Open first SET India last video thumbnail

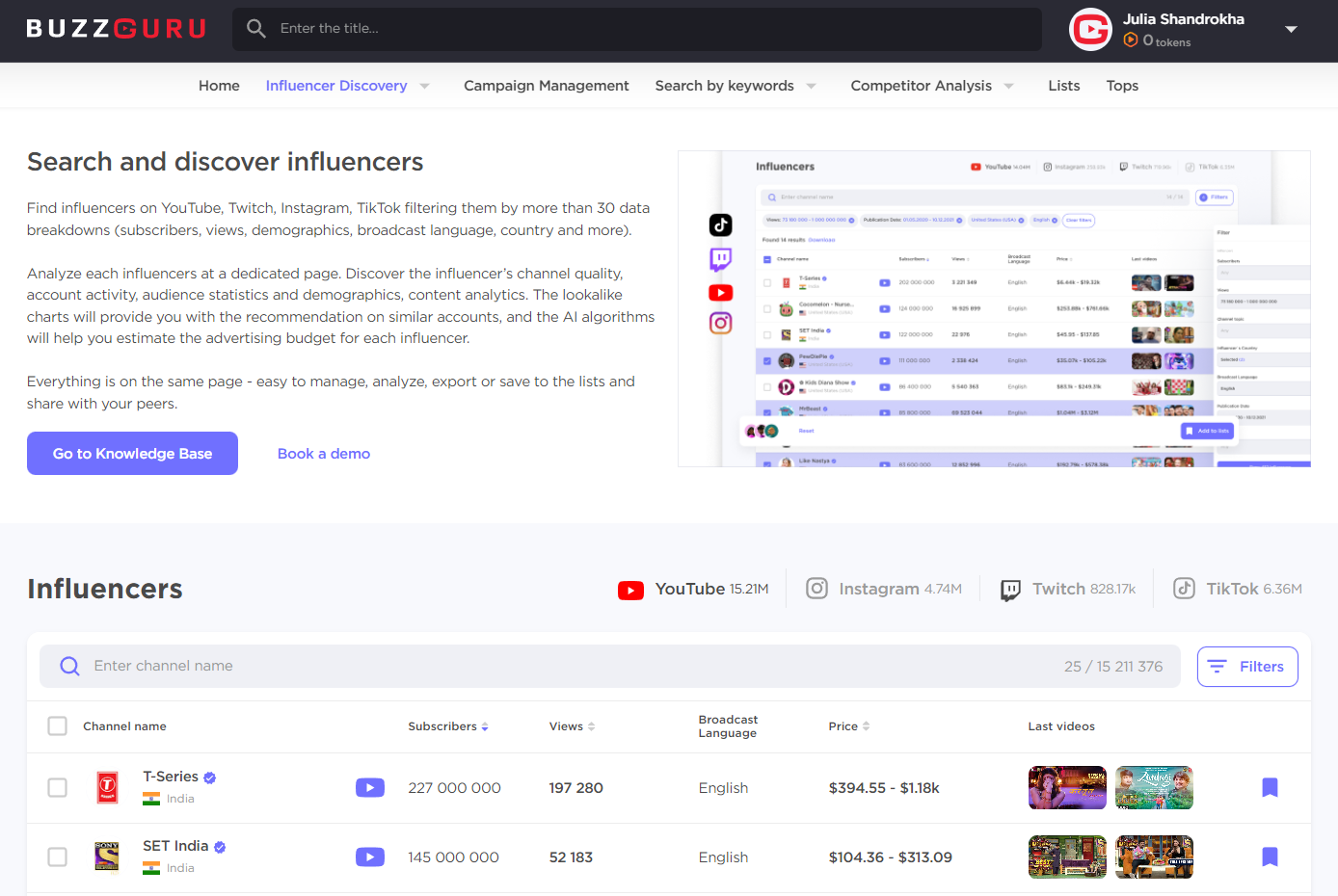tap(1067, 857)
